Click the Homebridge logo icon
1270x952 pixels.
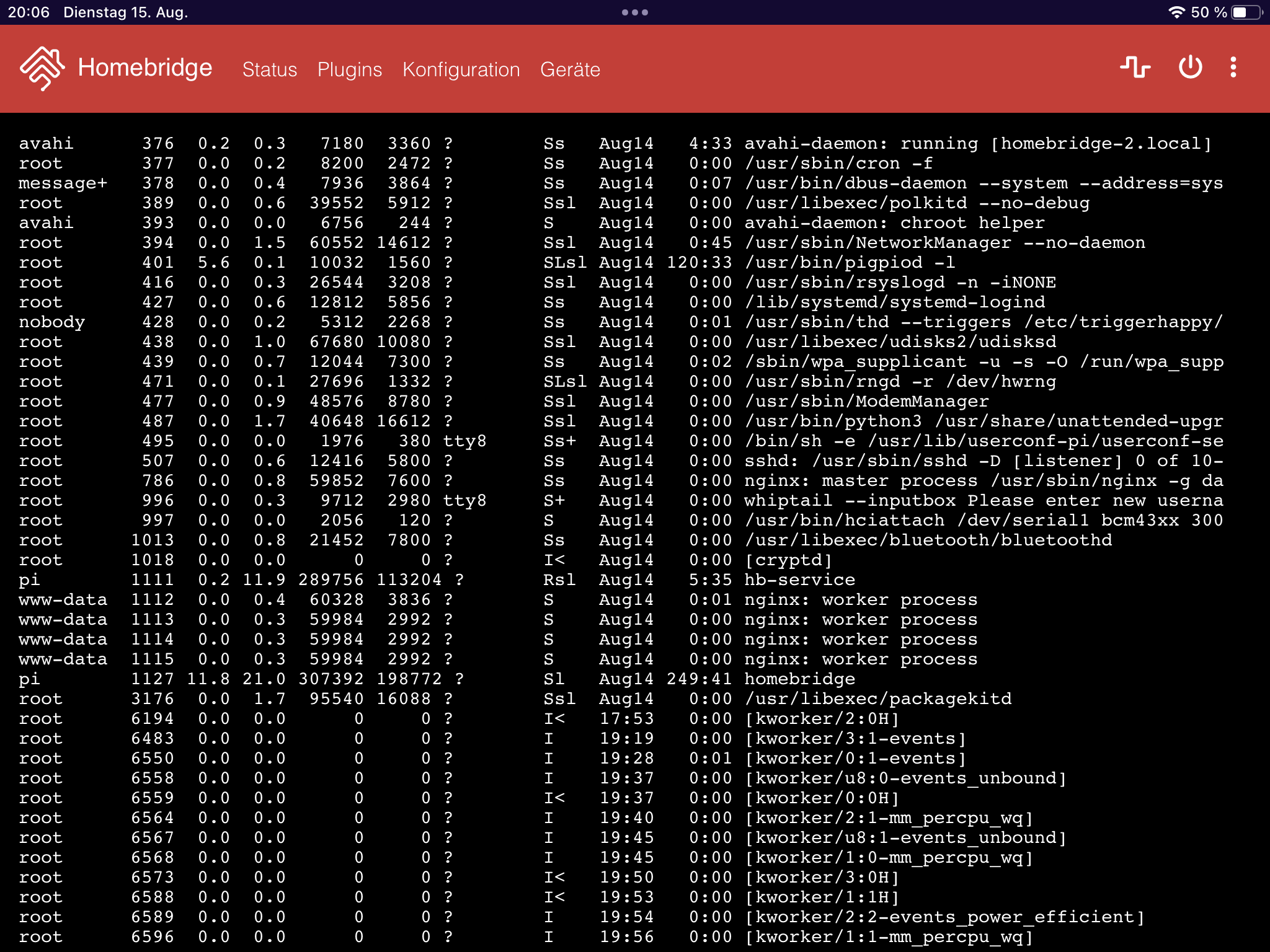42,68
